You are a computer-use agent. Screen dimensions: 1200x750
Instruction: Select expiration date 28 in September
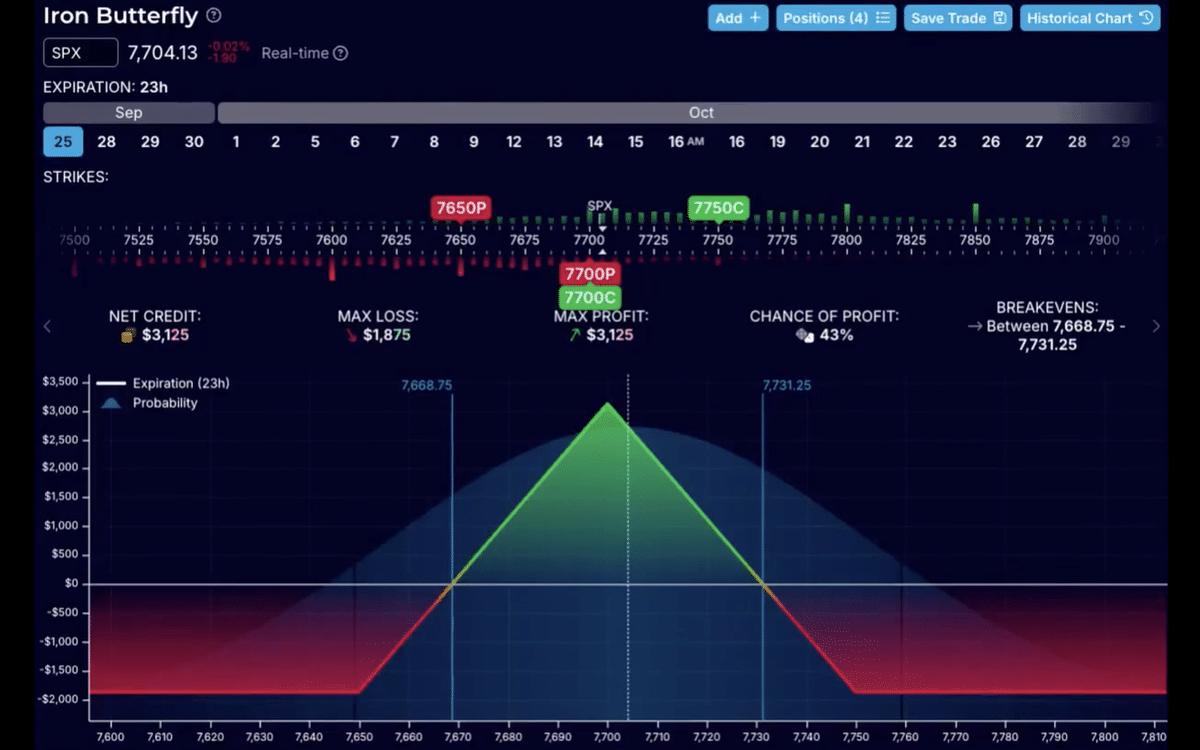(x=106, y=142)
